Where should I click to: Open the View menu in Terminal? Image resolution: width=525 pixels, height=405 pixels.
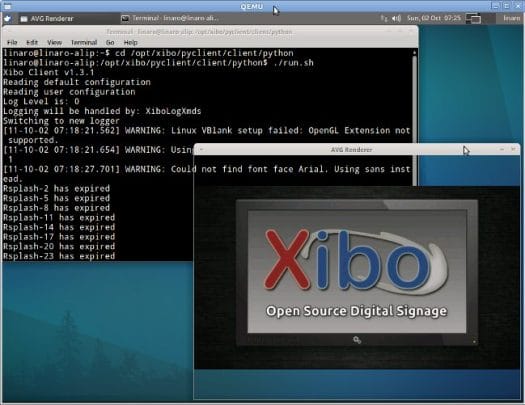click(x=54, y=43)
